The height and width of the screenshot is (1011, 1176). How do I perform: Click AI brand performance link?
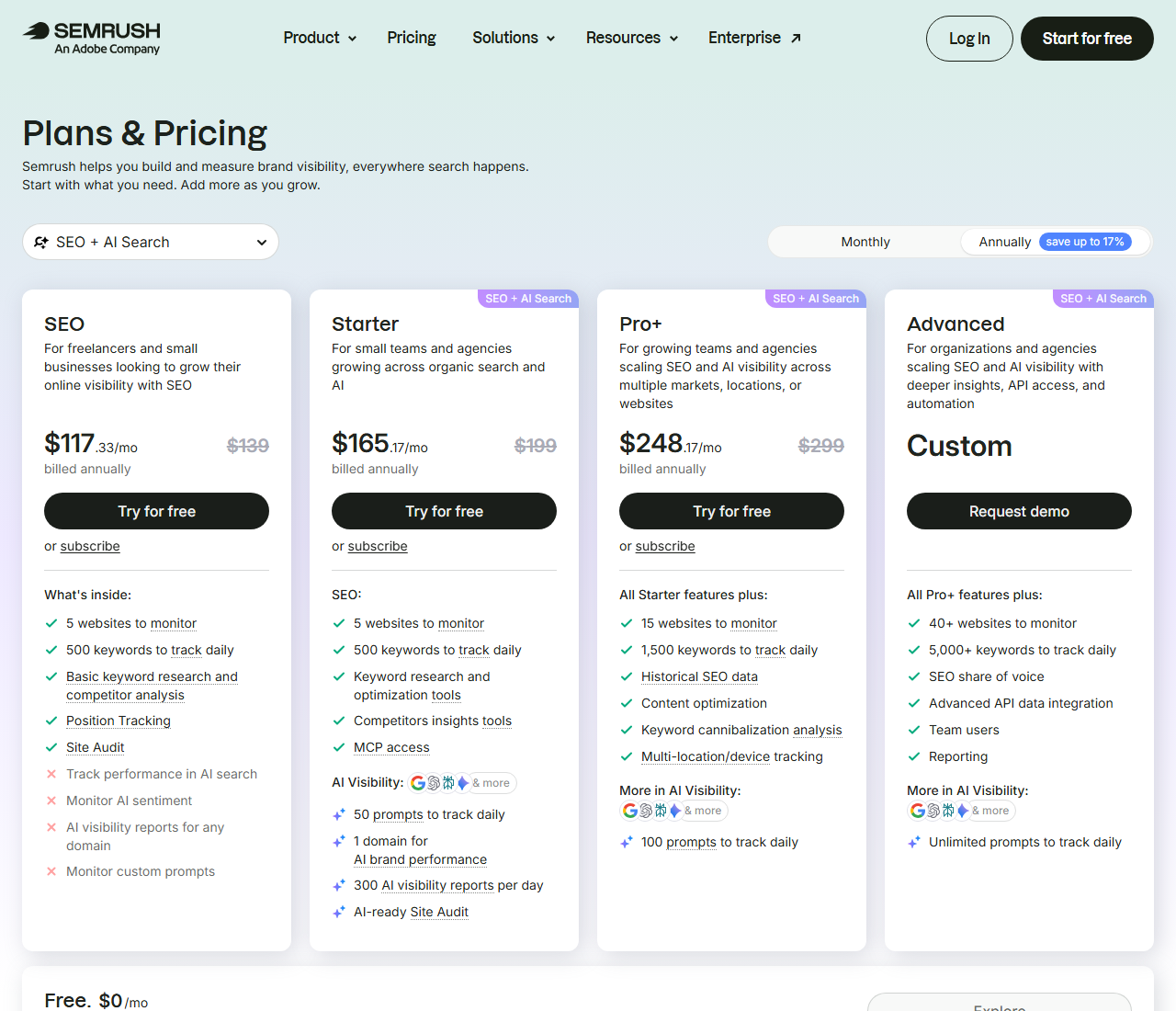[420, 859]
